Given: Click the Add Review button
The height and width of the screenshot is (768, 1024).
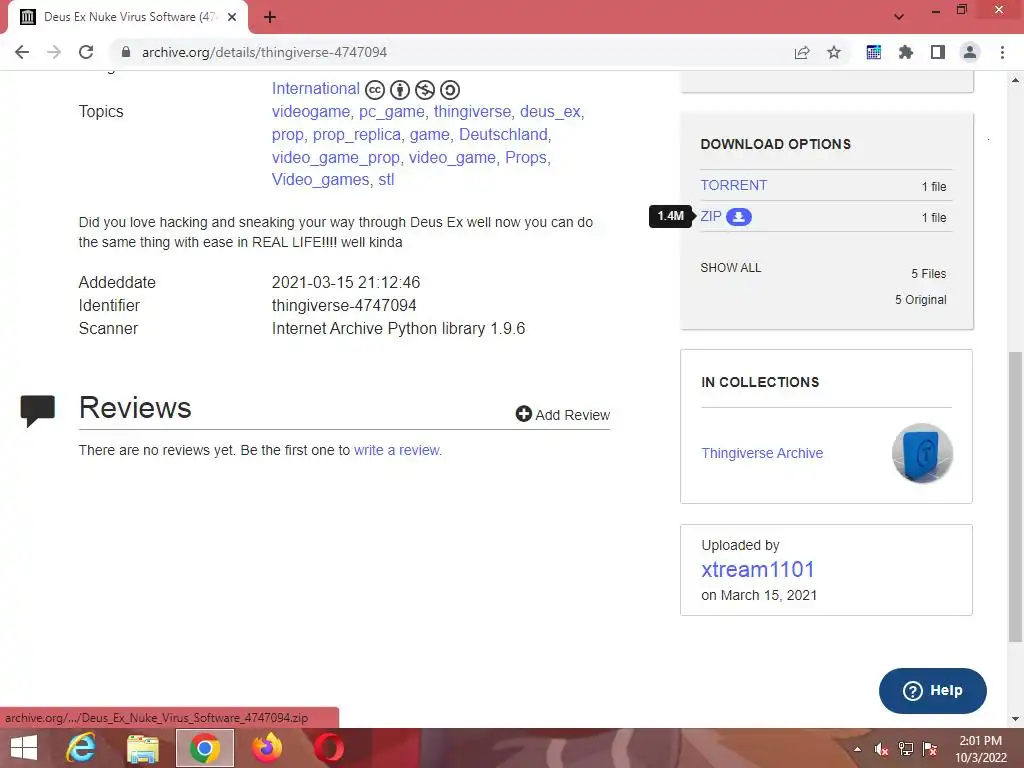Looking at the screenshot, I should (563, 415).
